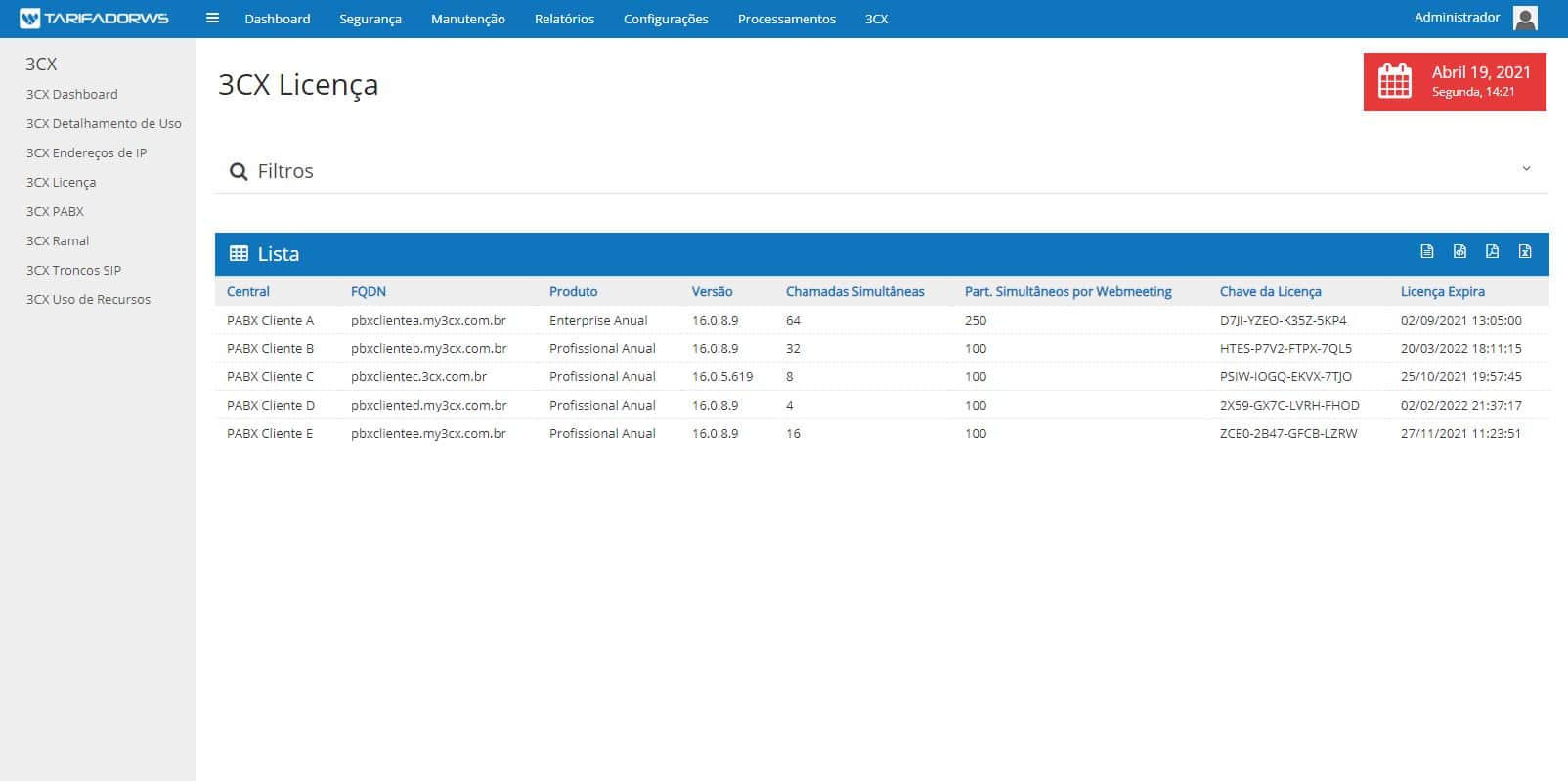Sort by Central column header

248,291
